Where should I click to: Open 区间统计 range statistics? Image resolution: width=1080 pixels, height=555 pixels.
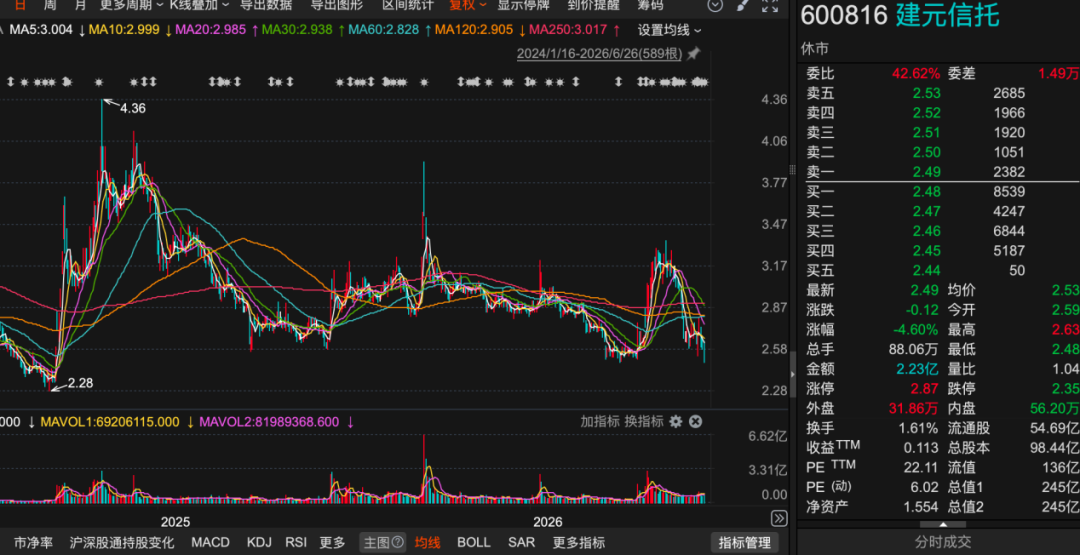click(x=408, y=6)
